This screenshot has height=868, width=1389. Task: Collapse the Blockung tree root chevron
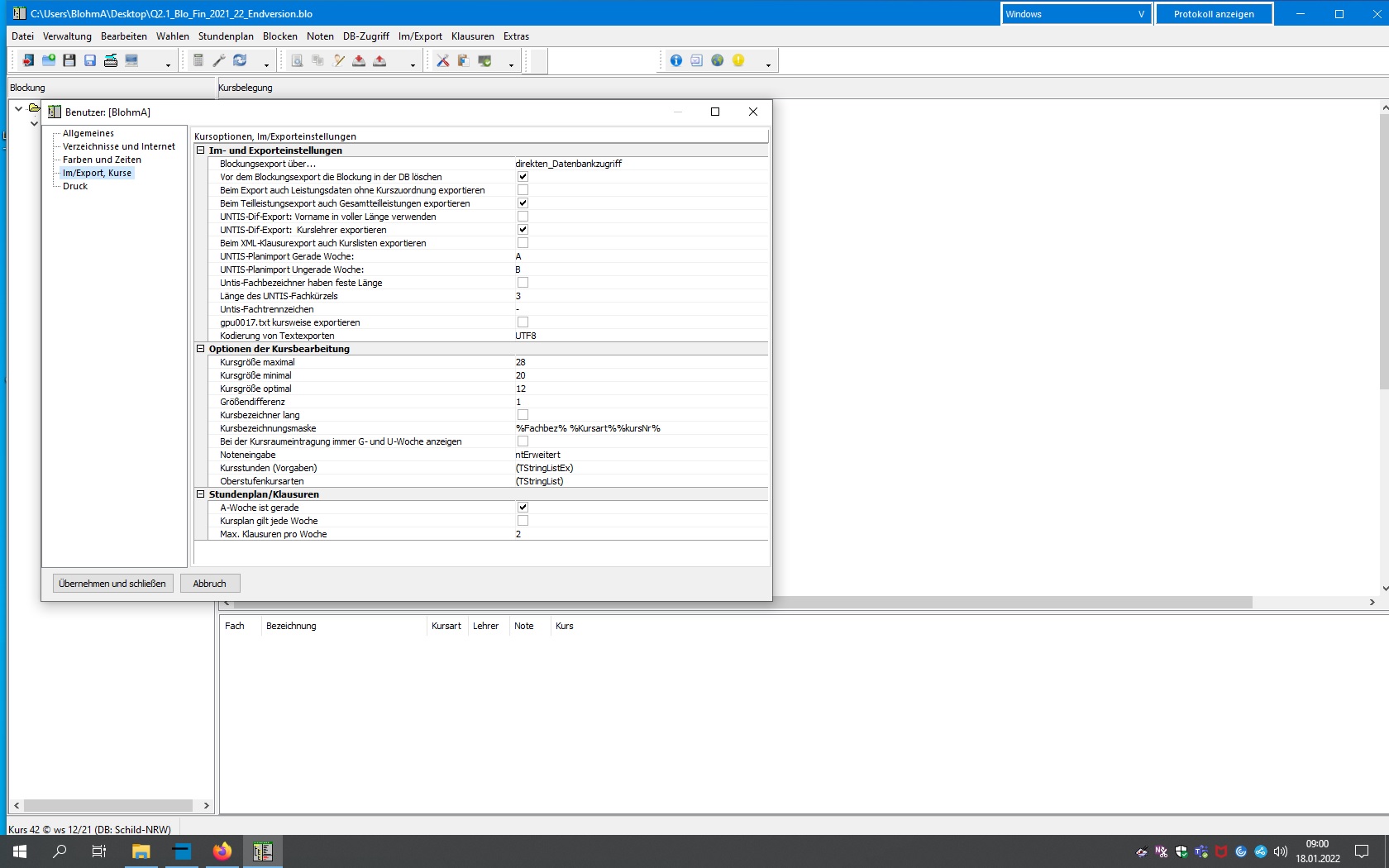pyautogui.click(x=18, y=108)
